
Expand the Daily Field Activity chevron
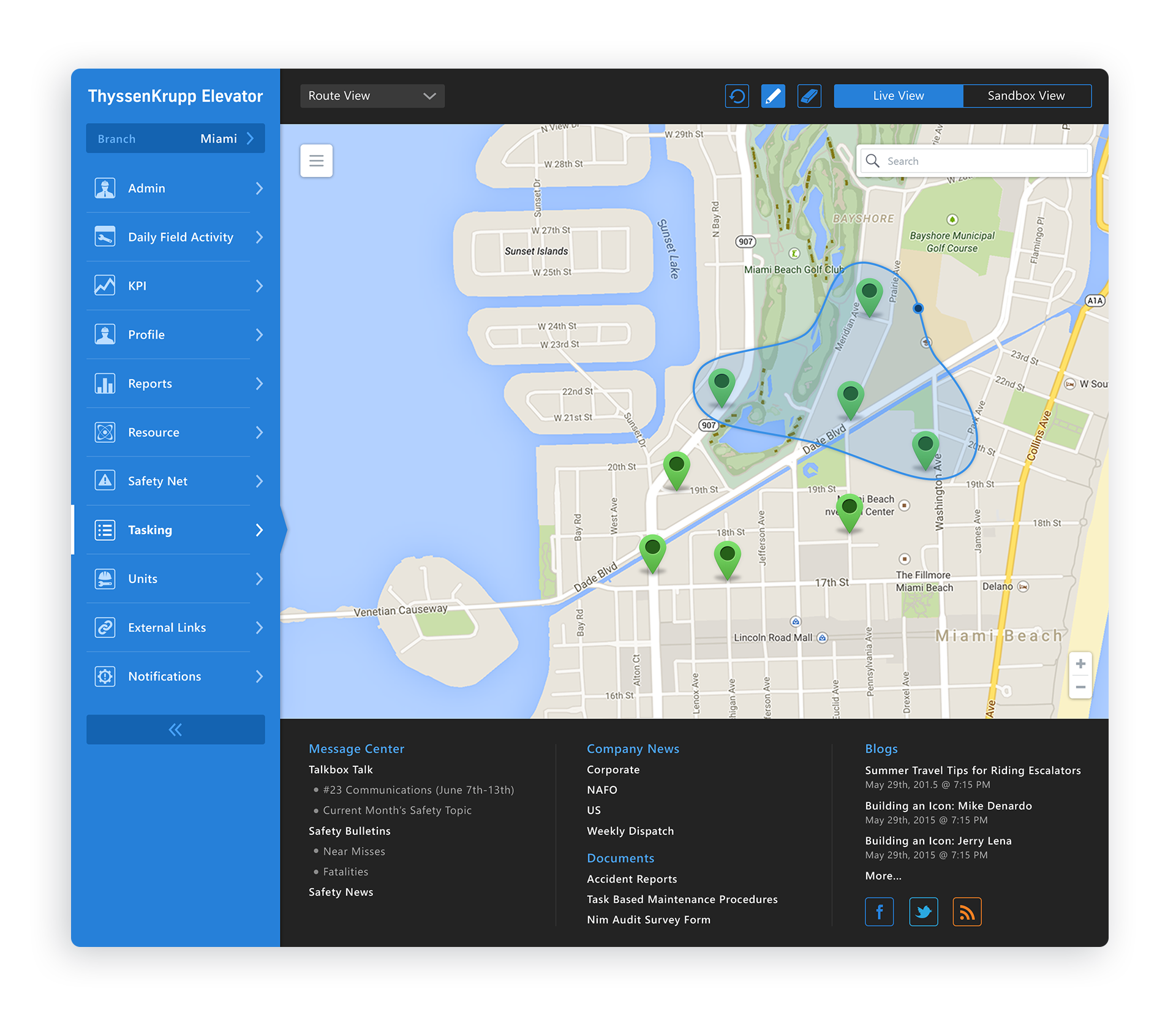point(259,237)
